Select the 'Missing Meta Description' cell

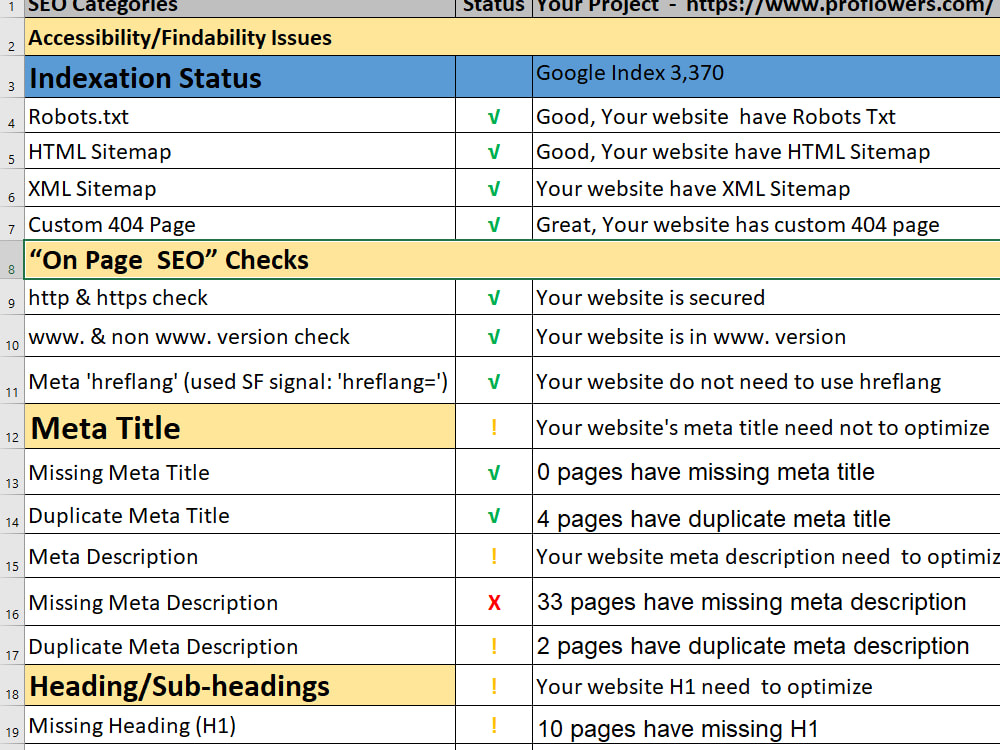point(240,602)
